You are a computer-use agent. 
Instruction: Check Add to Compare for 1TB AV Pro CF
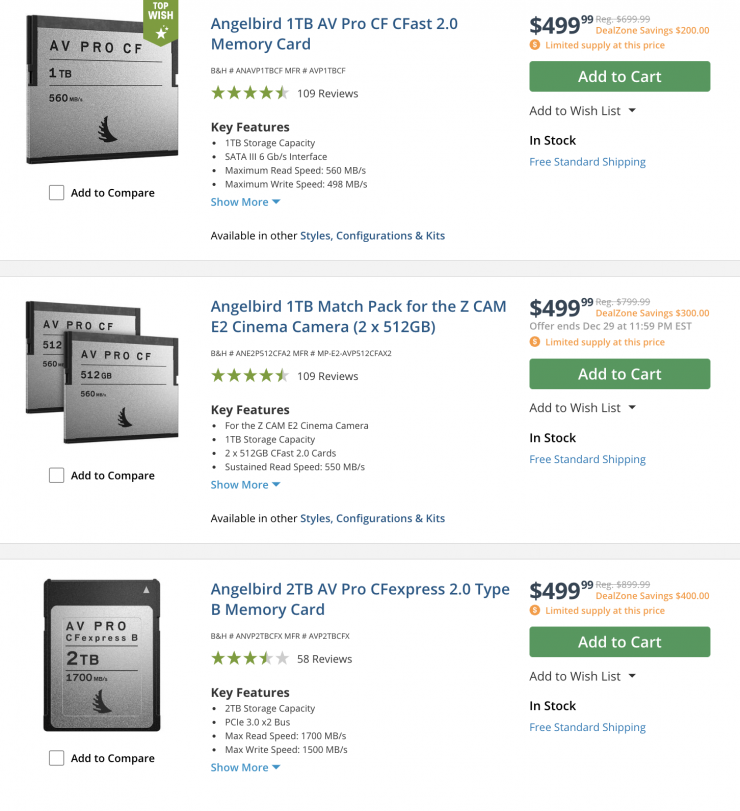point(57,193)
